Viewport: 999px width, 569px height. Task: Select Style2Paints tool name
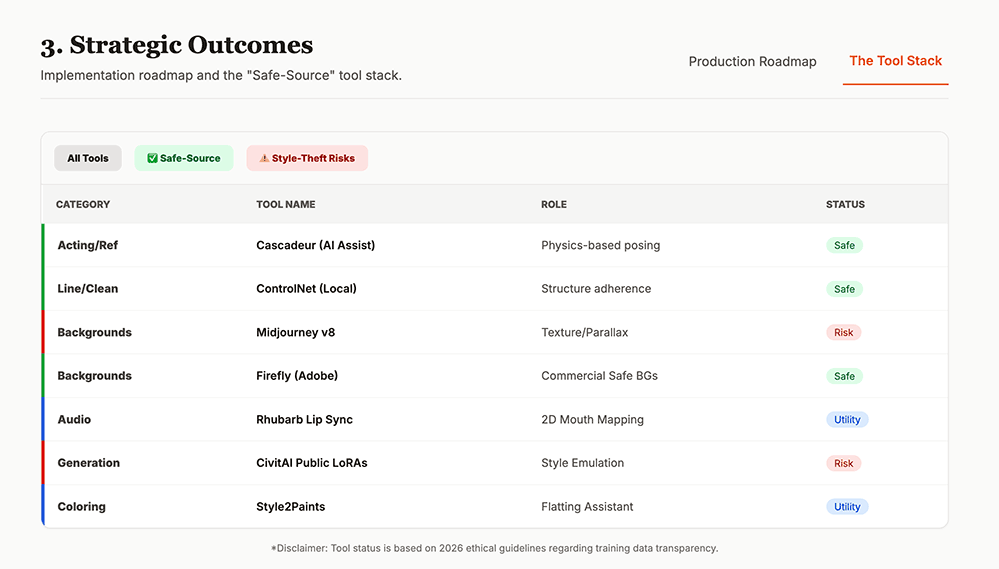click(291, 507)
